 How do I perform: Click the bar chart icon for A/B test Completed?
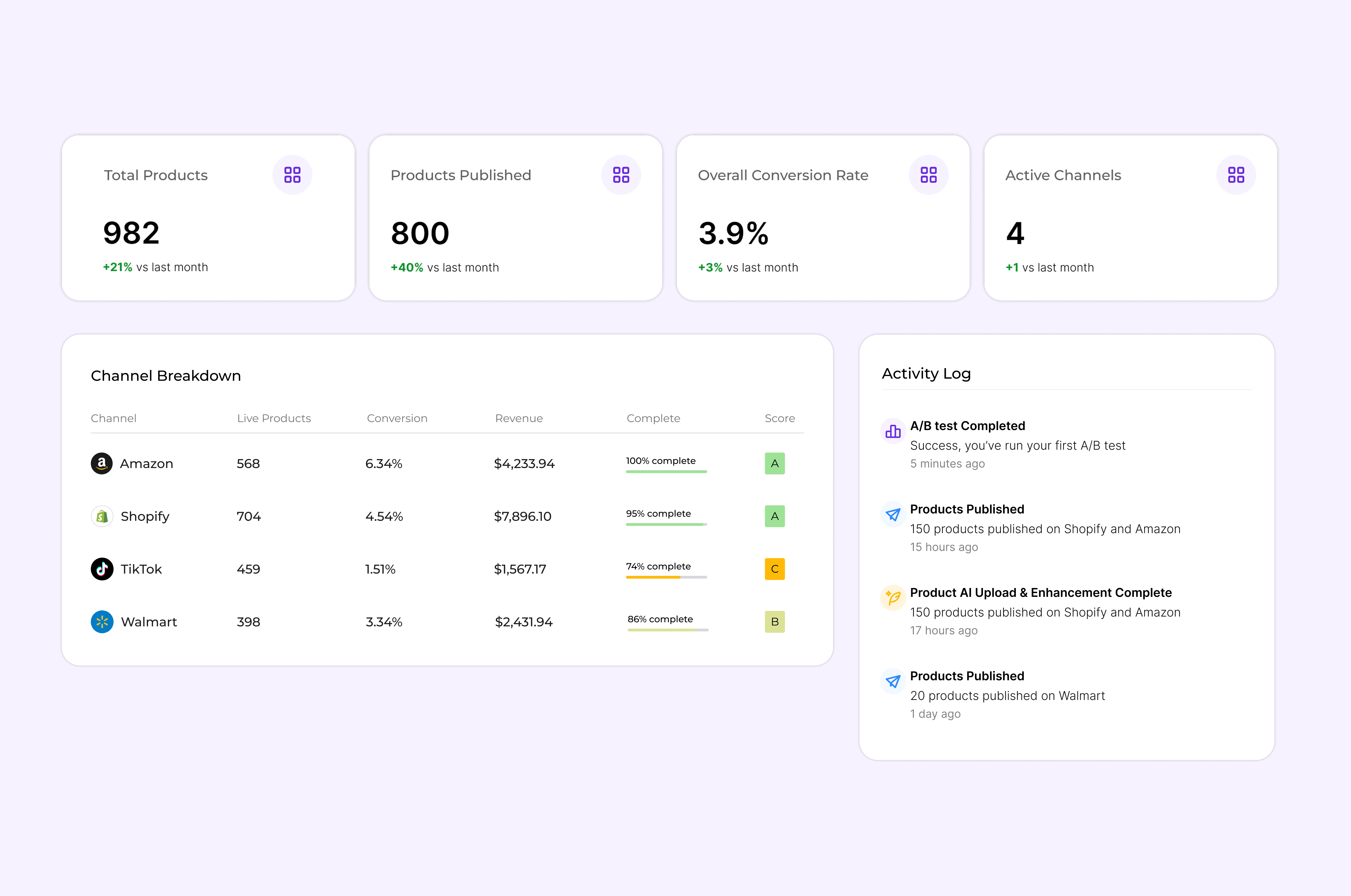[893, 431]
